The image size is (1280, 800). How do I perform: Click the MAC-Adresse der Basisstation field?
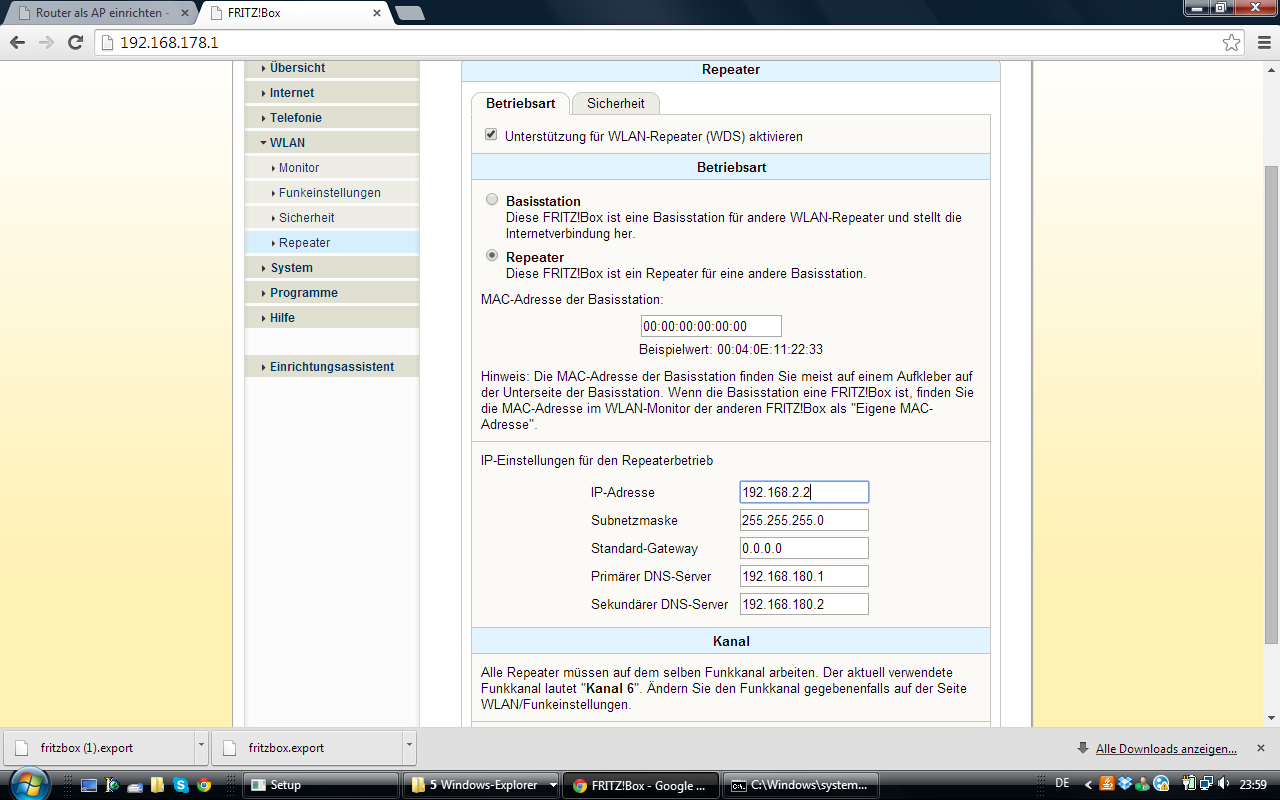click(711, 326)
